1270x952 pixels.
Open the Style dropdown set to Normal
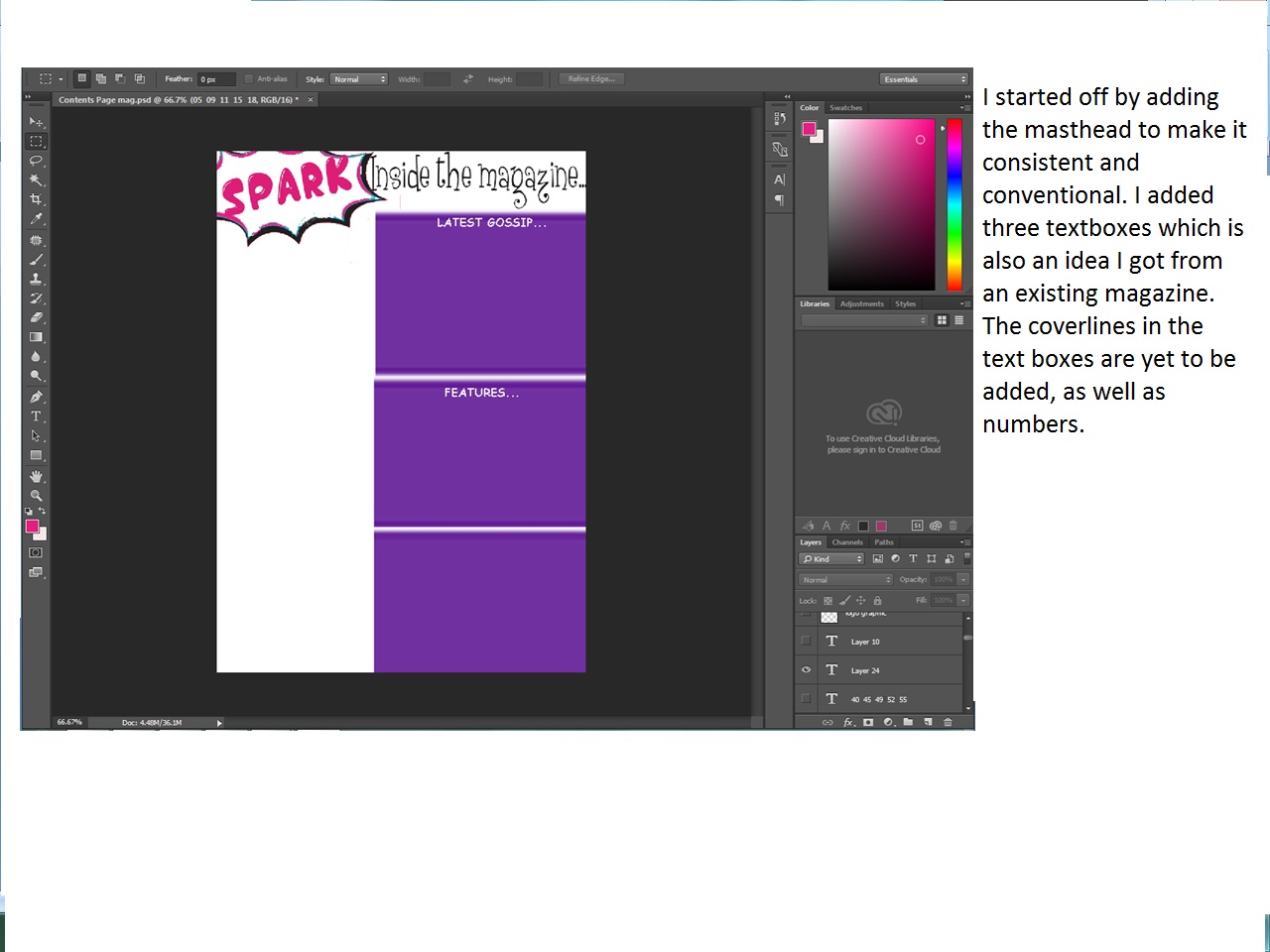359,79
